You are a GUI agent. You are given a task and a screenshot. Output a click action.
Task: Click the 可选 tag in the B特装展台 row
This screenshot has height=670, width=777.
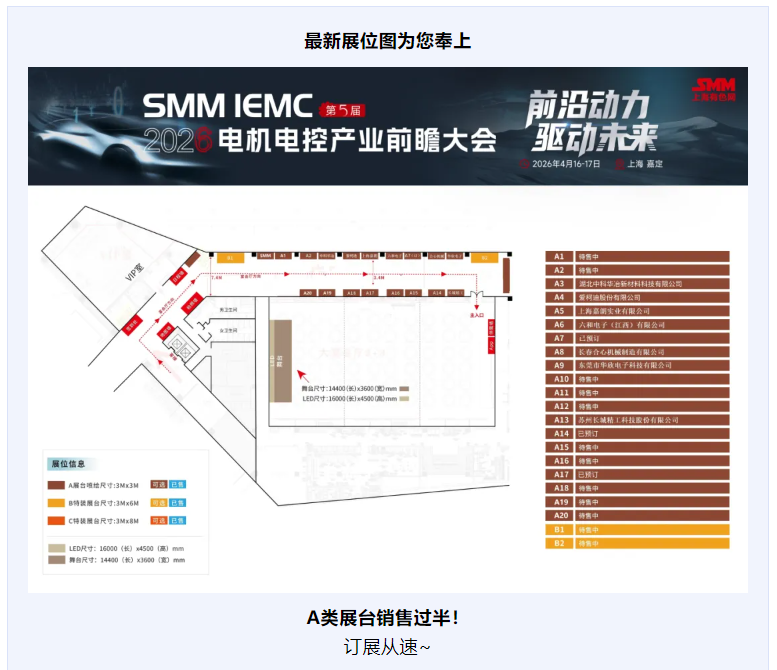(x=159, y=502)
